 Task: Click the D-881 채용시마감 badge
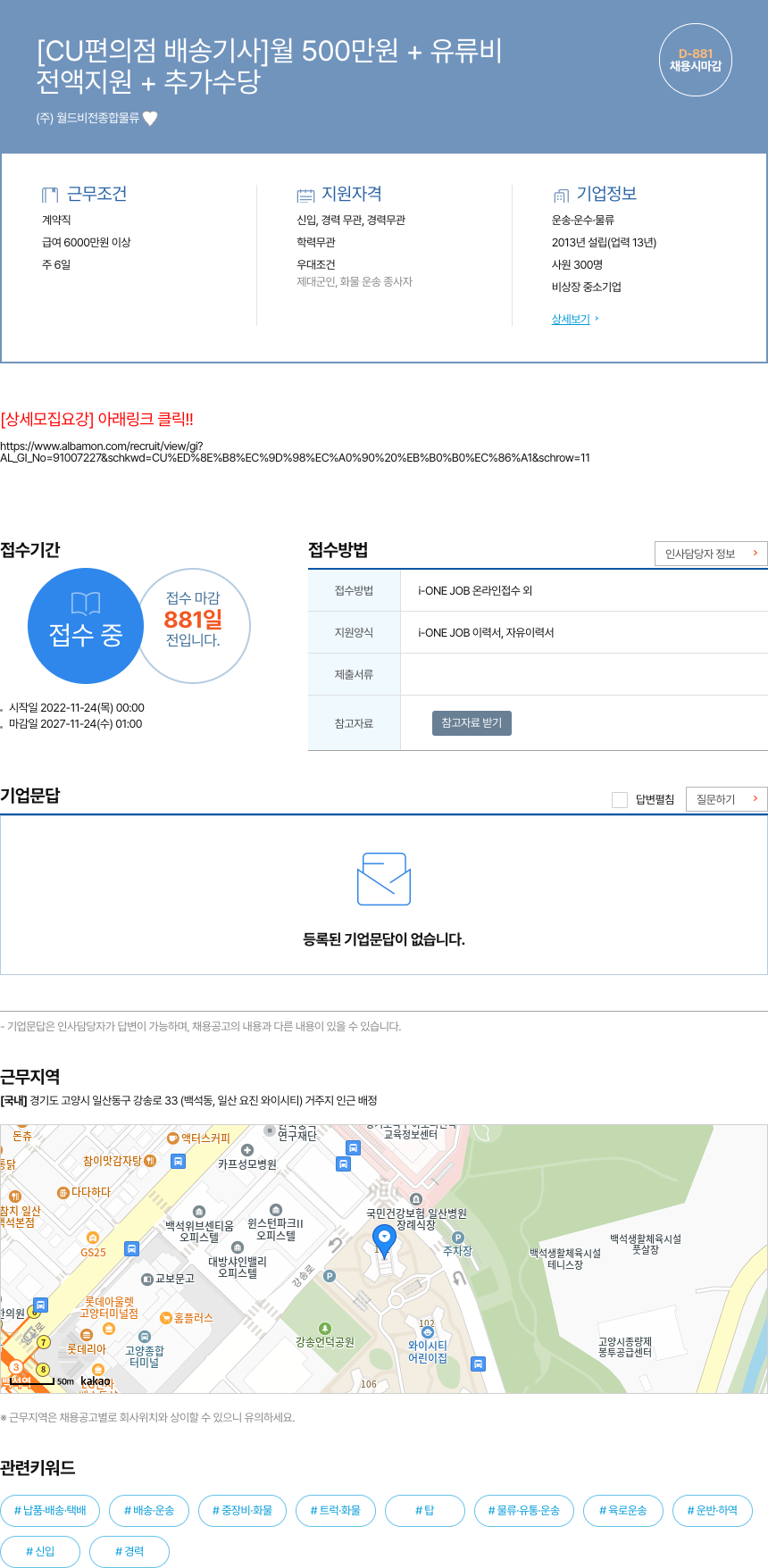[x=696, y=60]
